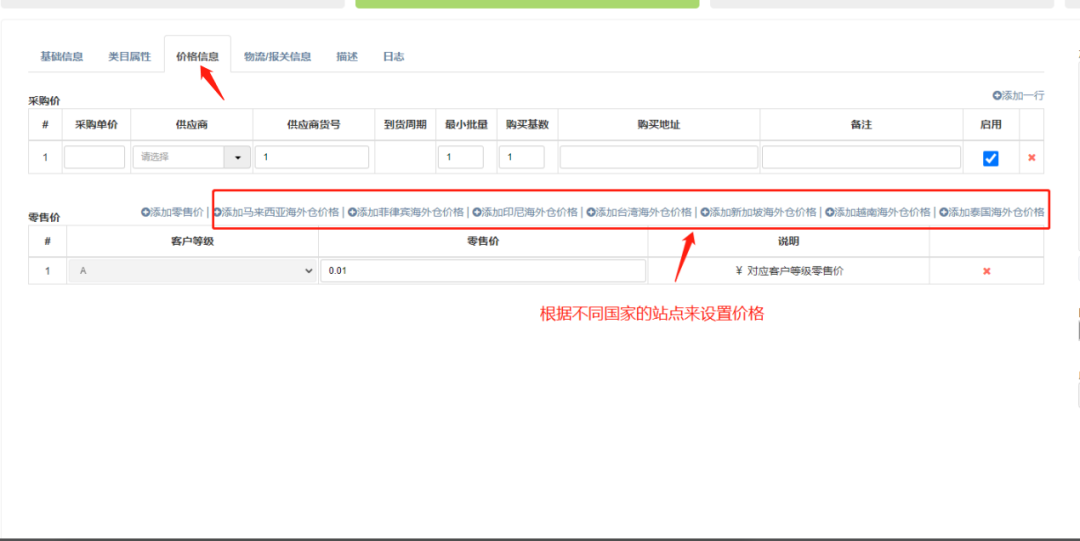Switch to the 类目属性 tab

129,57
